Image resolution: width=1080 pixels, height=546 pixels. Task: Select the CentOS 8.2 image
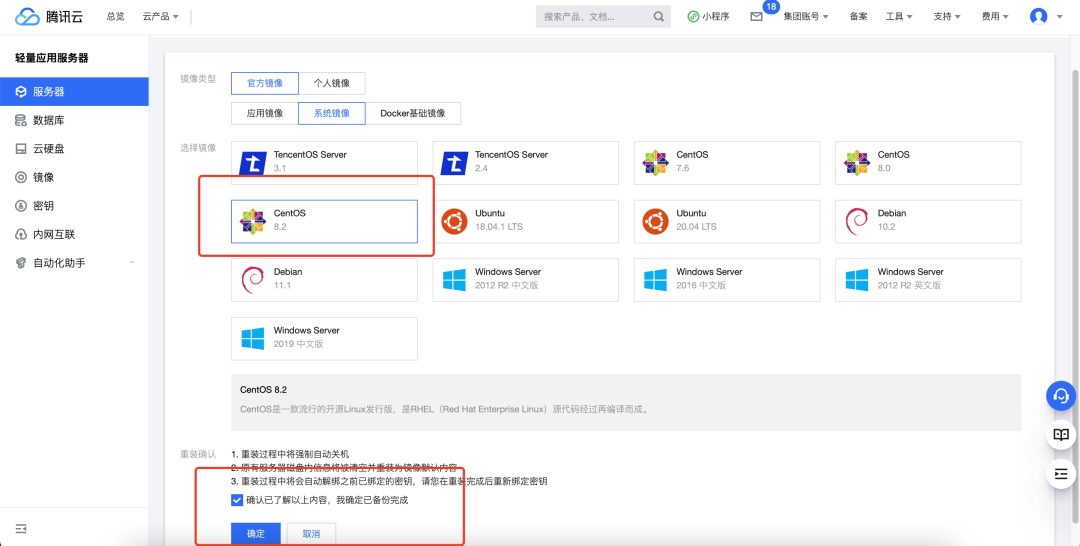[324, 222]
